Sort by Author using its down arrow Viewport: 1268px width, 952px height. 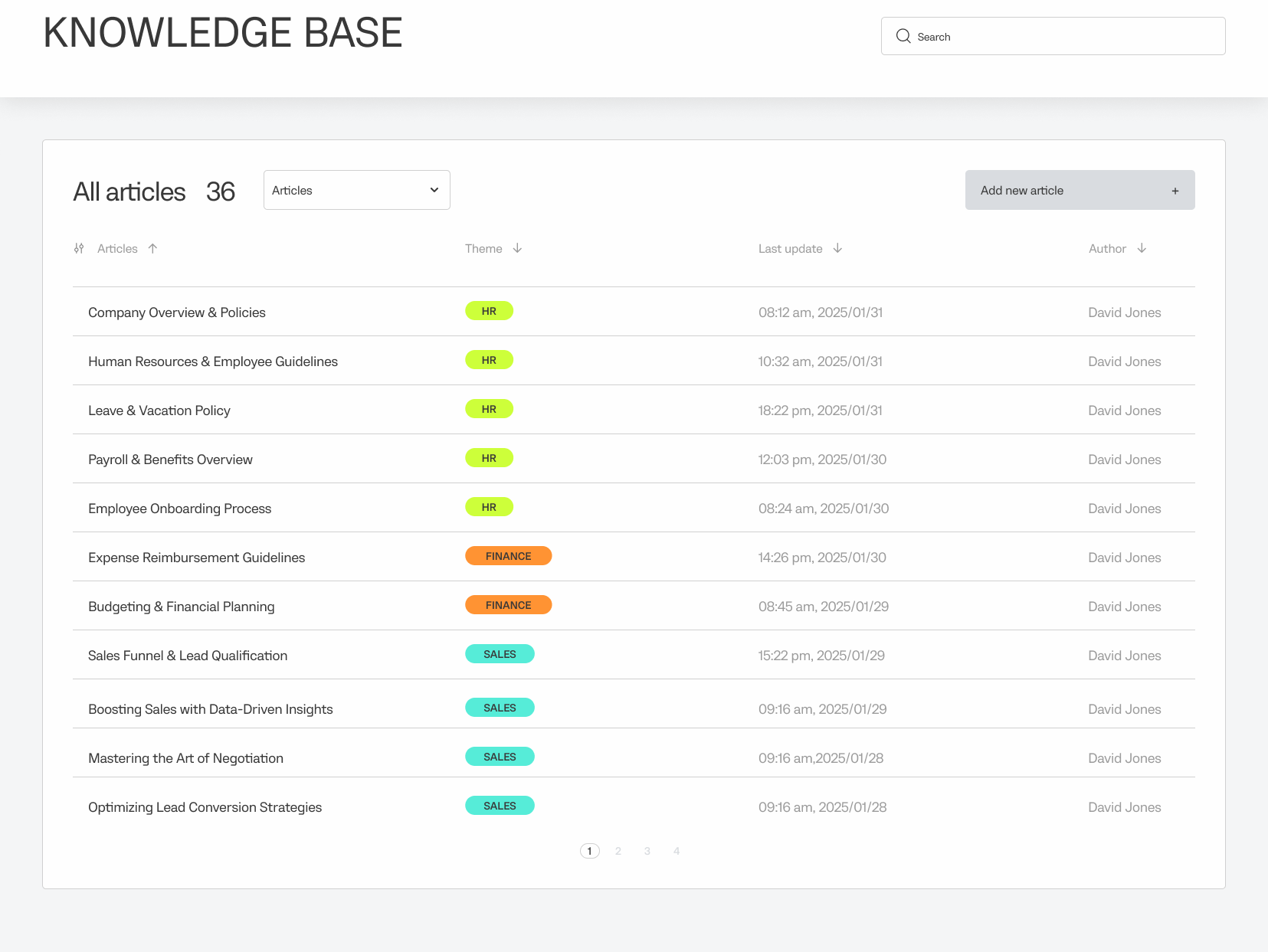(x=1142, y=248)
